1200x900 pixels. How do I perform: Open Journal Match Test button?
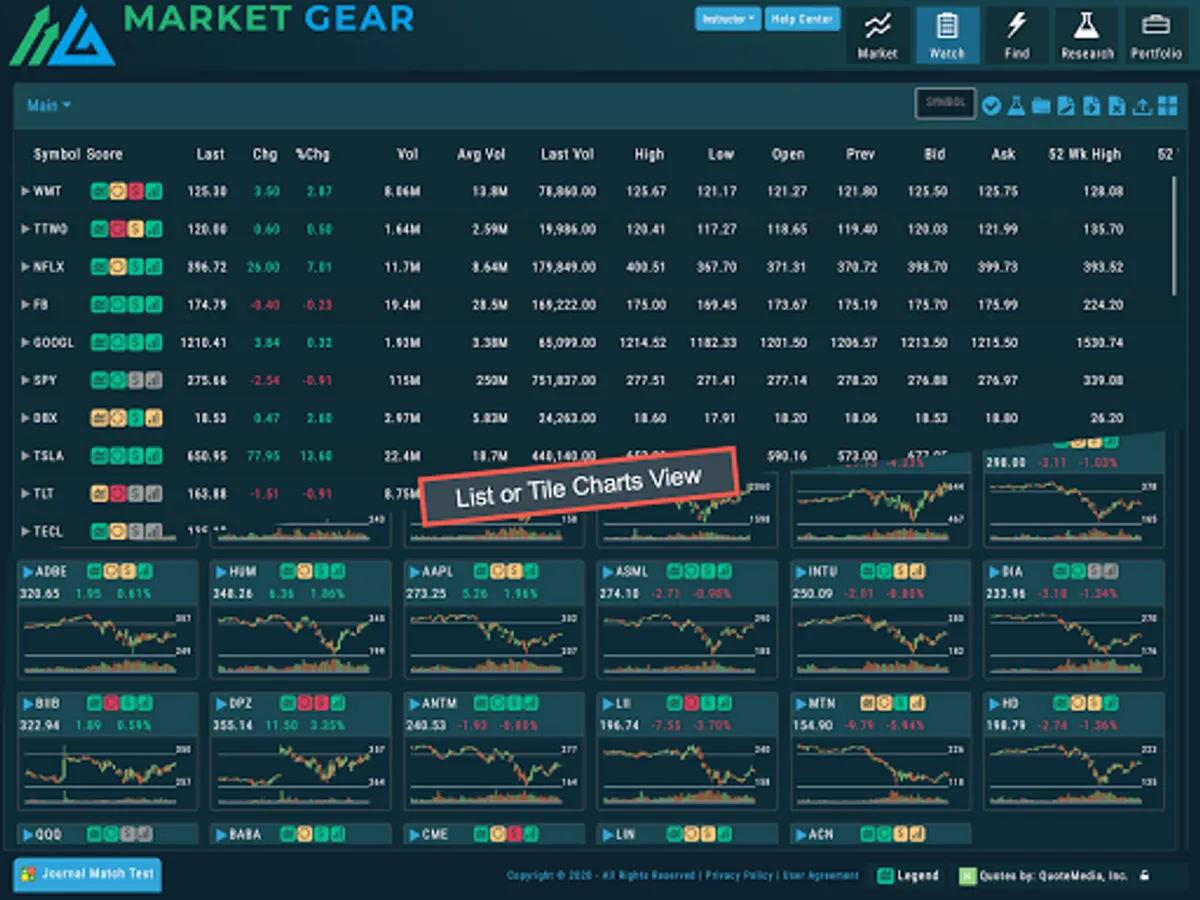click(x=87, y=874)
